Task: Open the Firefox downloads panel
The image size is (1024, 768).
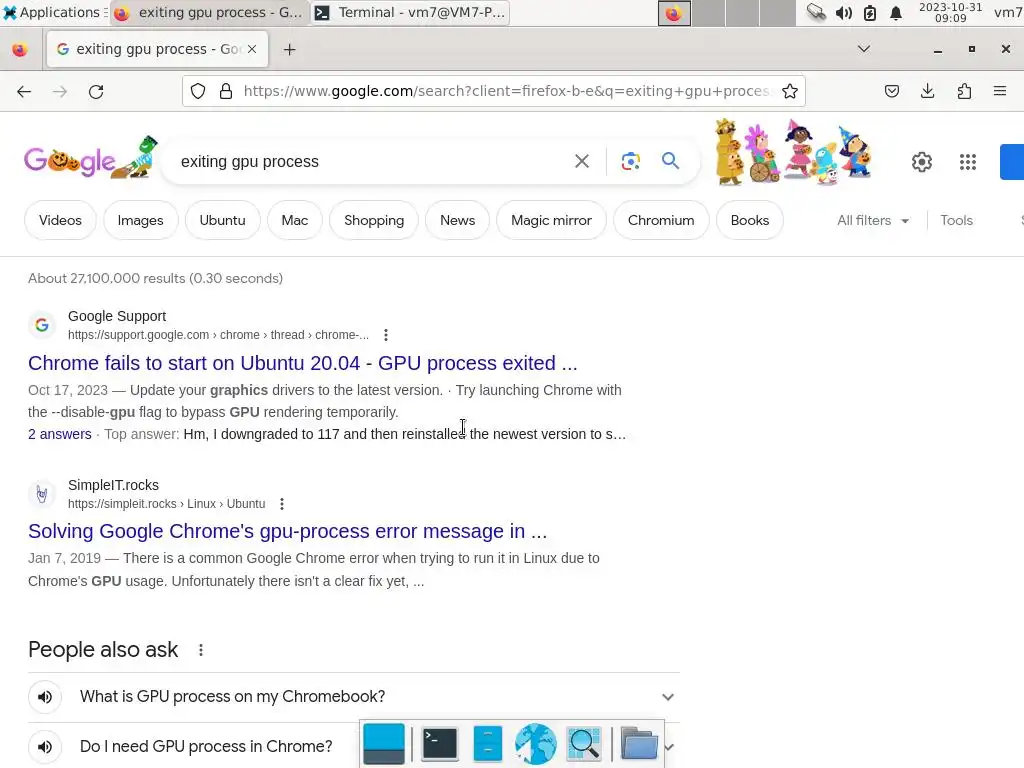Action: click(x=927, y=91)
